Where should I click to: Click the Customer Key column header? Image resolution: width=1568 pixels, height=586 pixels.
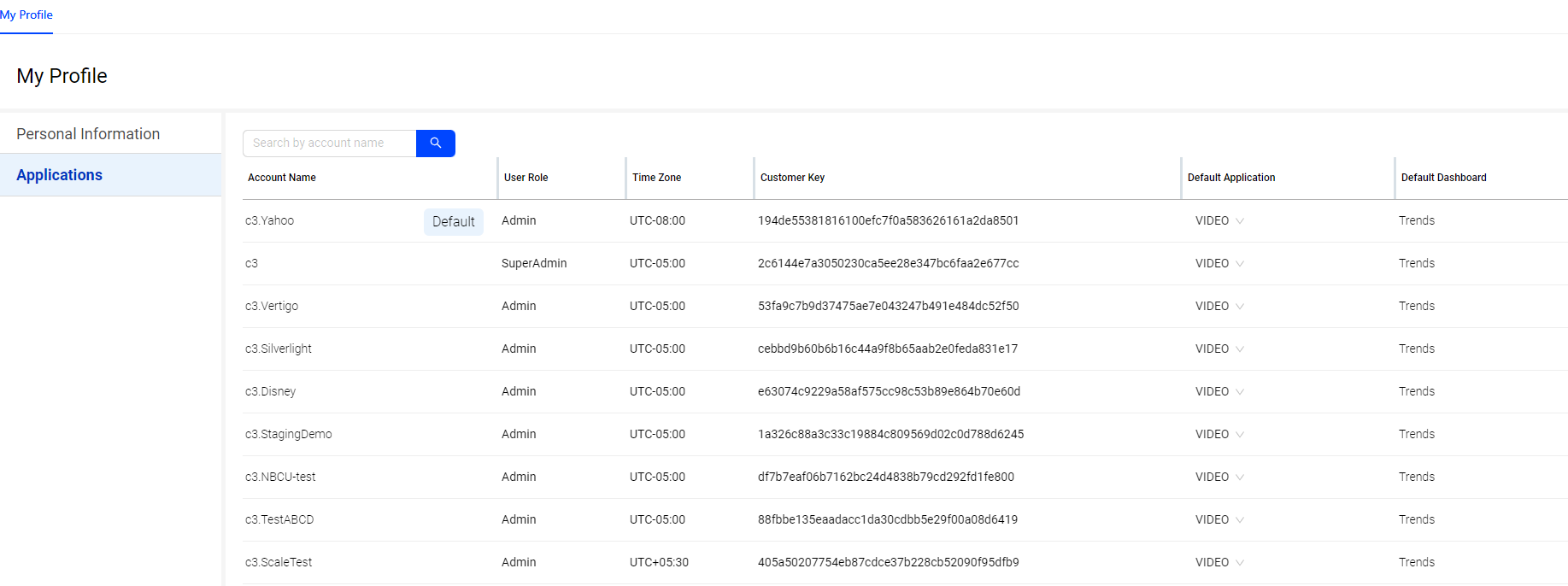tap(793, 178)
